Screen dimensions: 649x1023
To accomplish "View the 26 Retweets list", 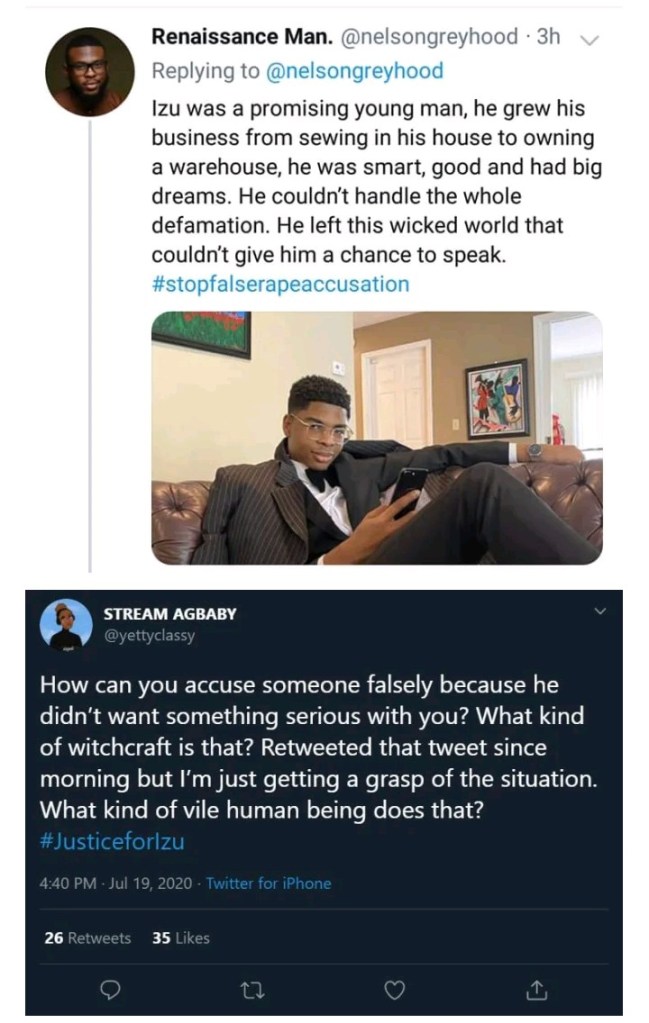I will click(87, 937).
